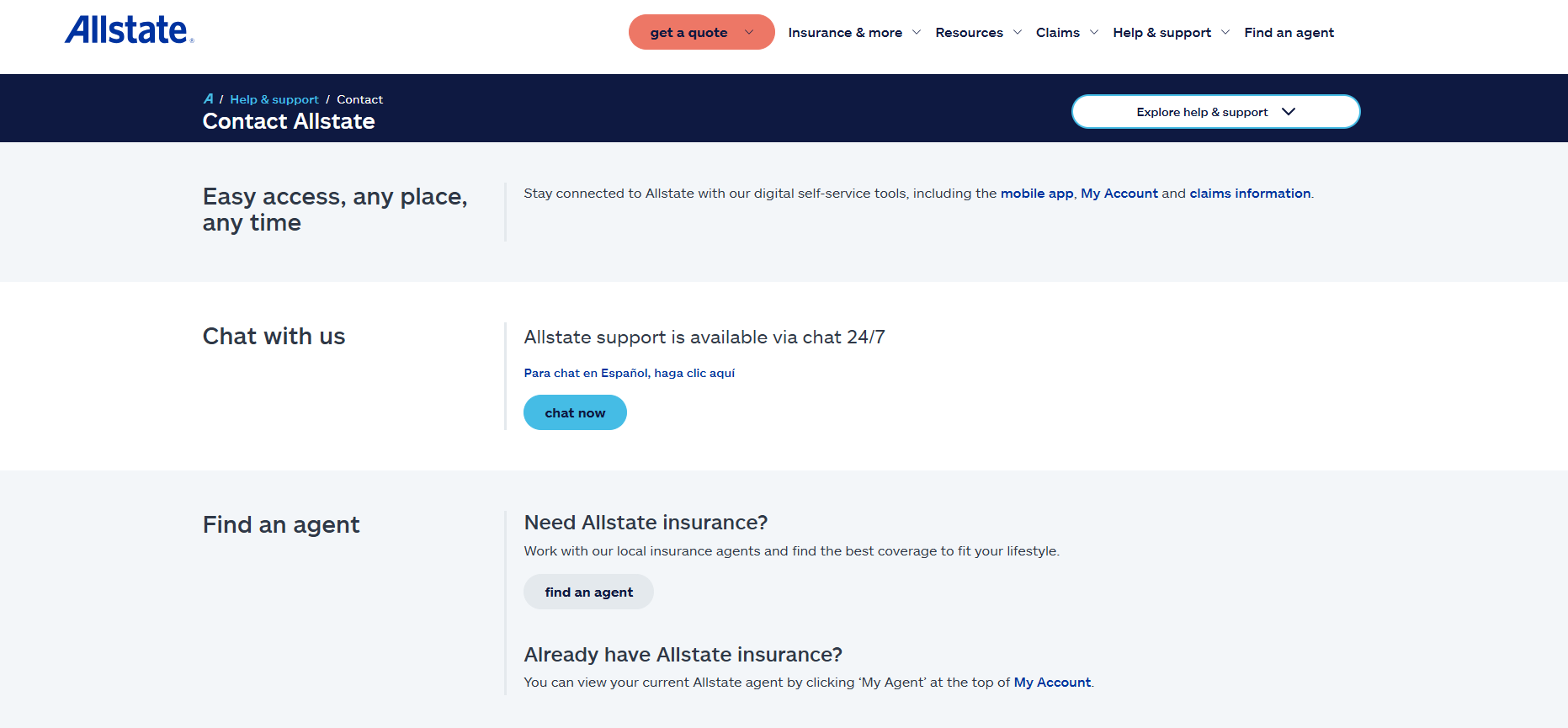The width and height of the screenshot is (1568, 728).
Task: Open Help & support menu
Action: coord(1161,32)
